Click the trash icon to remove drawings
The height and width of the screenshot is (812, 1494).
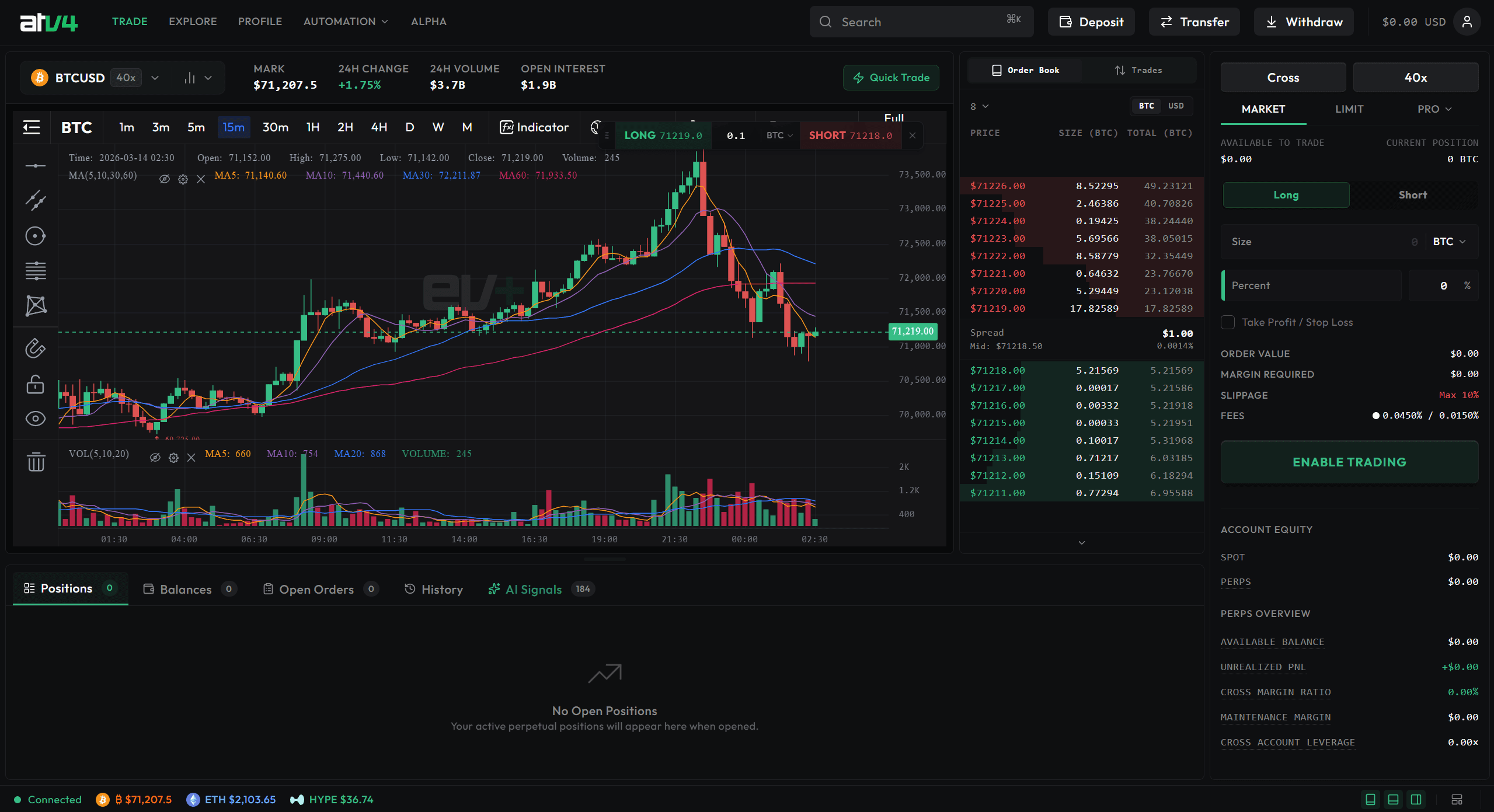[36, 462]
